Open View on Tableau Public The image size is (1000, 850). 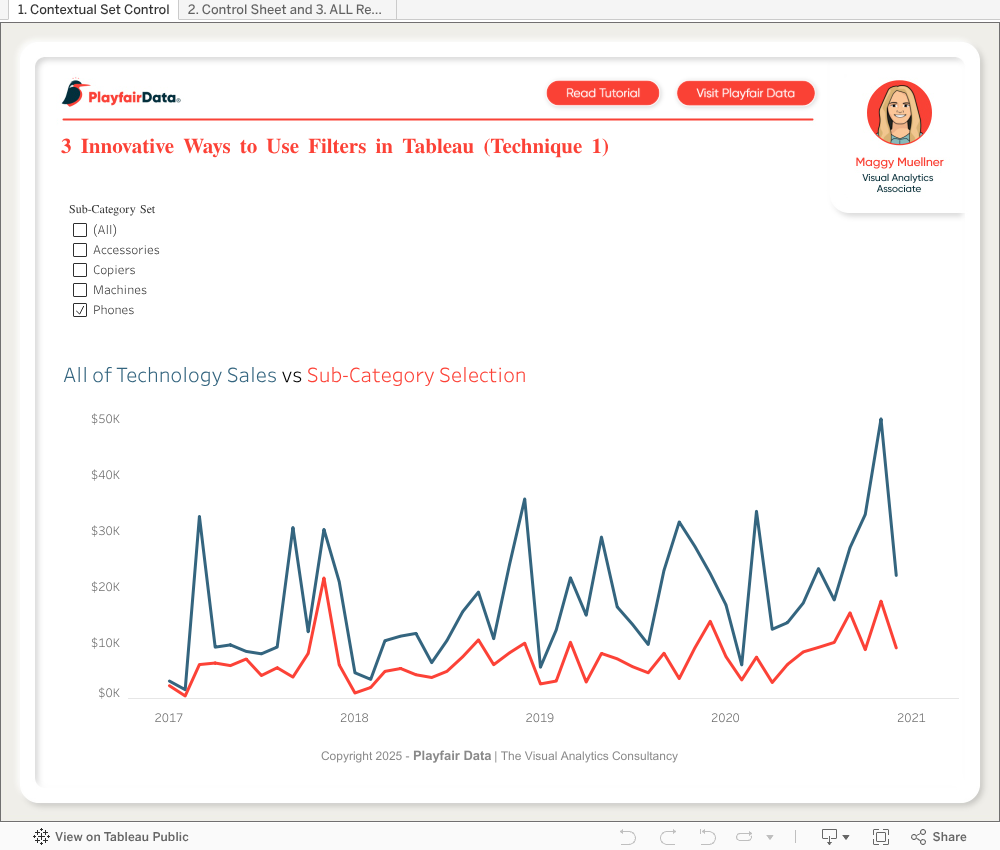(x=111, y=837)
